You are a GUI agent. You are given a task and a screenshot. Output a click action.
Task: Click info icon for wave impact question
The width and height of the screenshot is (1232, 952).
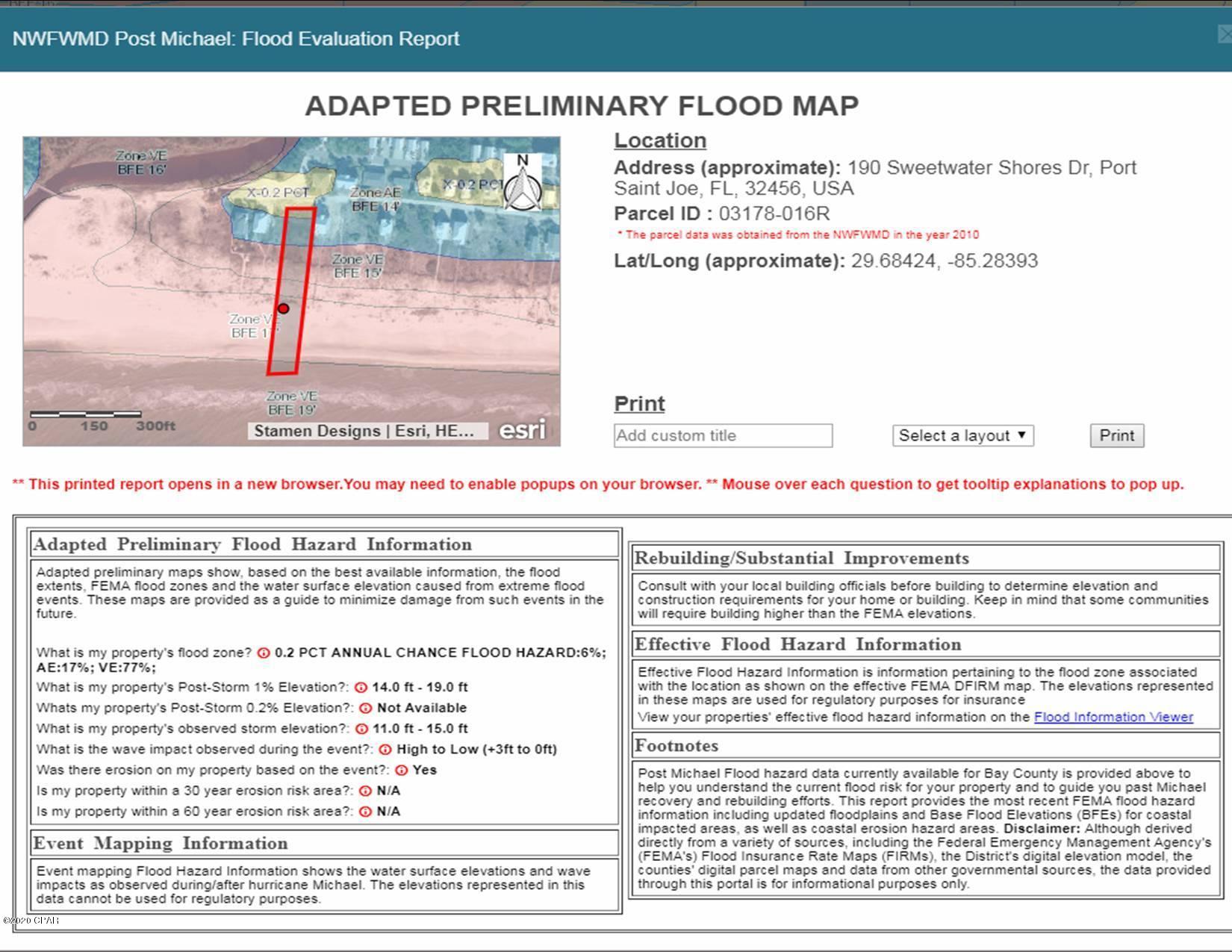coord(385,750)
